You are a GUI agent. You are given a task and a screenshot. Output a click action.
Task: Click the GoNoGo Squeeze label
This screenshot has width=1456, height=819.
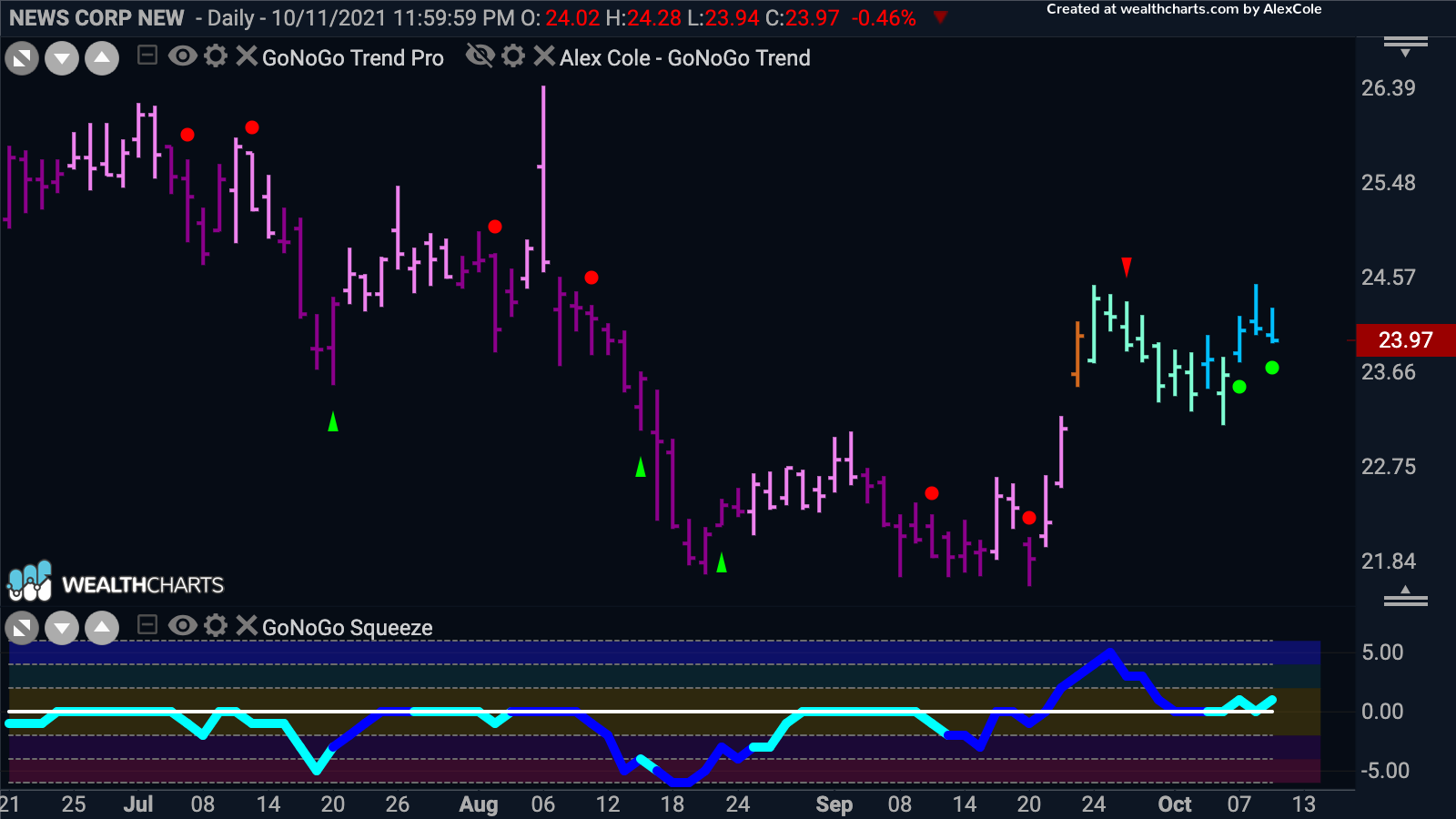[347, 628]
